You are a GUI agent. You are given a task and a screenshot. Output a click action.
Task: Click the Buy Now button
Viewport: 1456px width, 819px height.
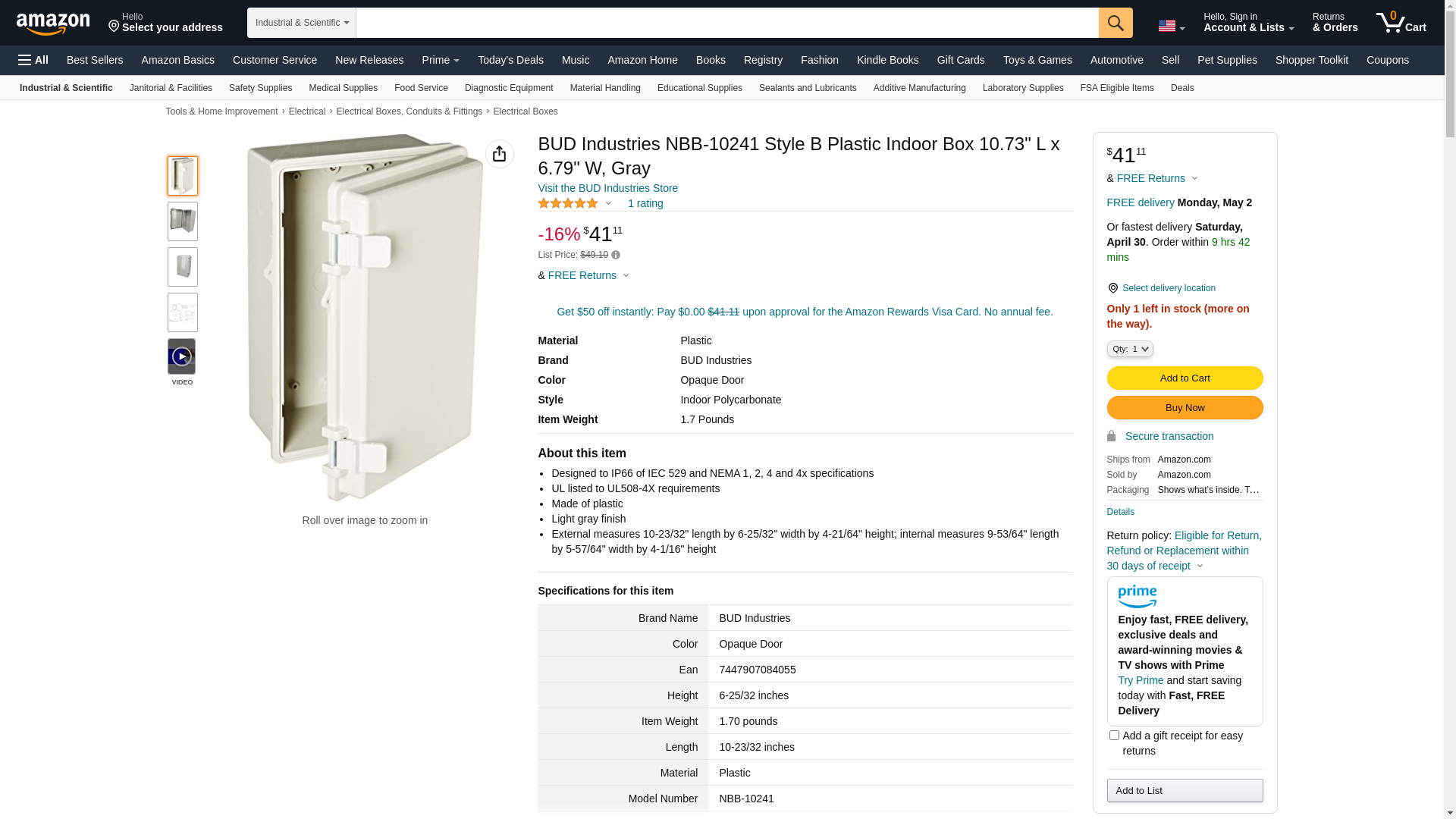coord(1185,408)
